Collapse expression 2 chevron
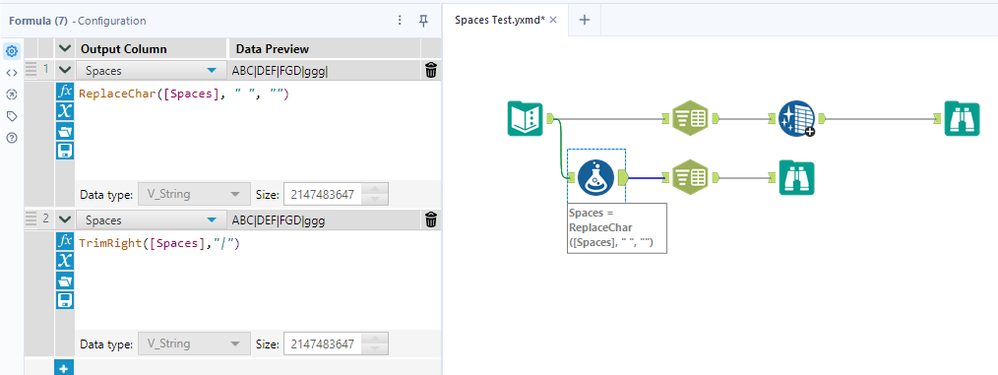The height and width of the screenshot is (375, 998). coord(64,220)
